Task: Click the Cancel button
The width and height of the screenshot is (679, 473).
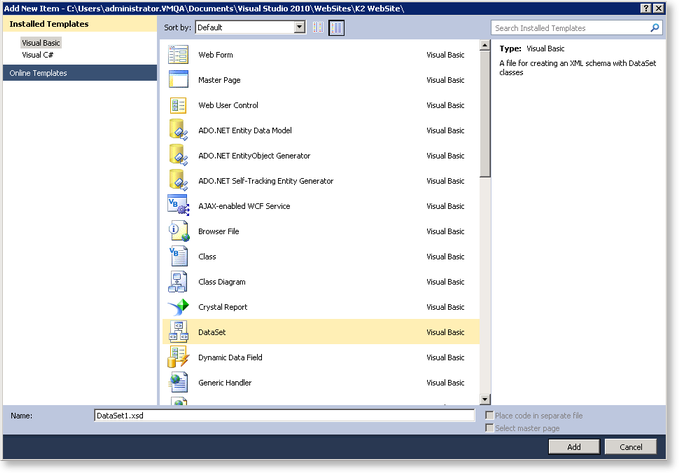Action: [630, 447]
